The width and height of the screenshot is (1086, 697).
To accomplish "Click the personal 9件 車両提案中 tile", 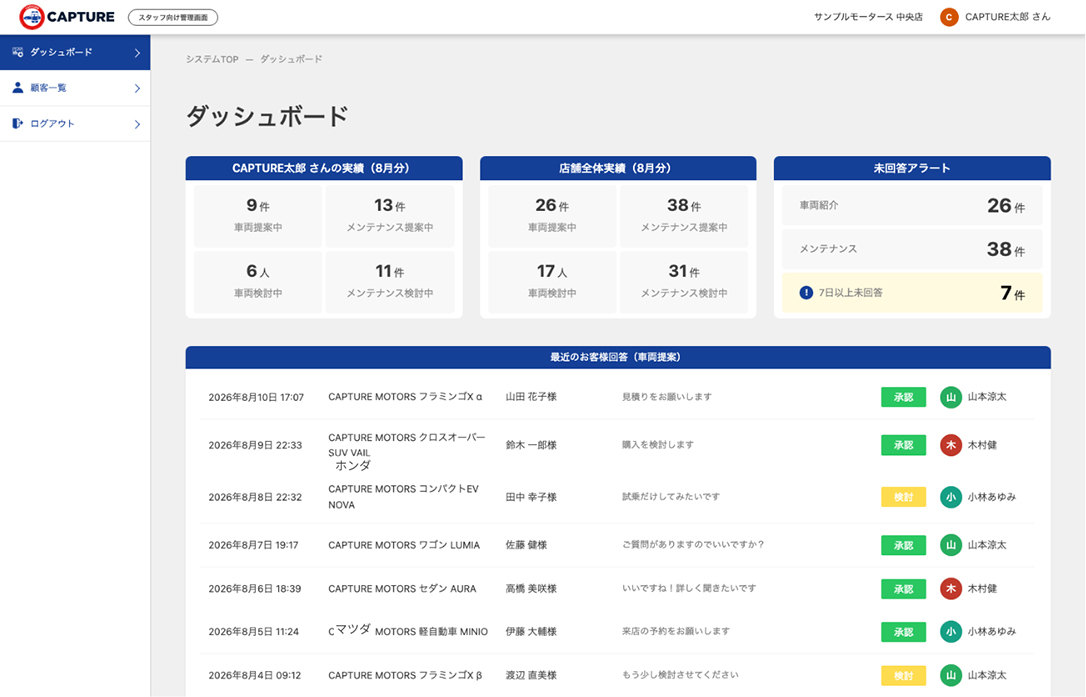I will tap(258, 216).
